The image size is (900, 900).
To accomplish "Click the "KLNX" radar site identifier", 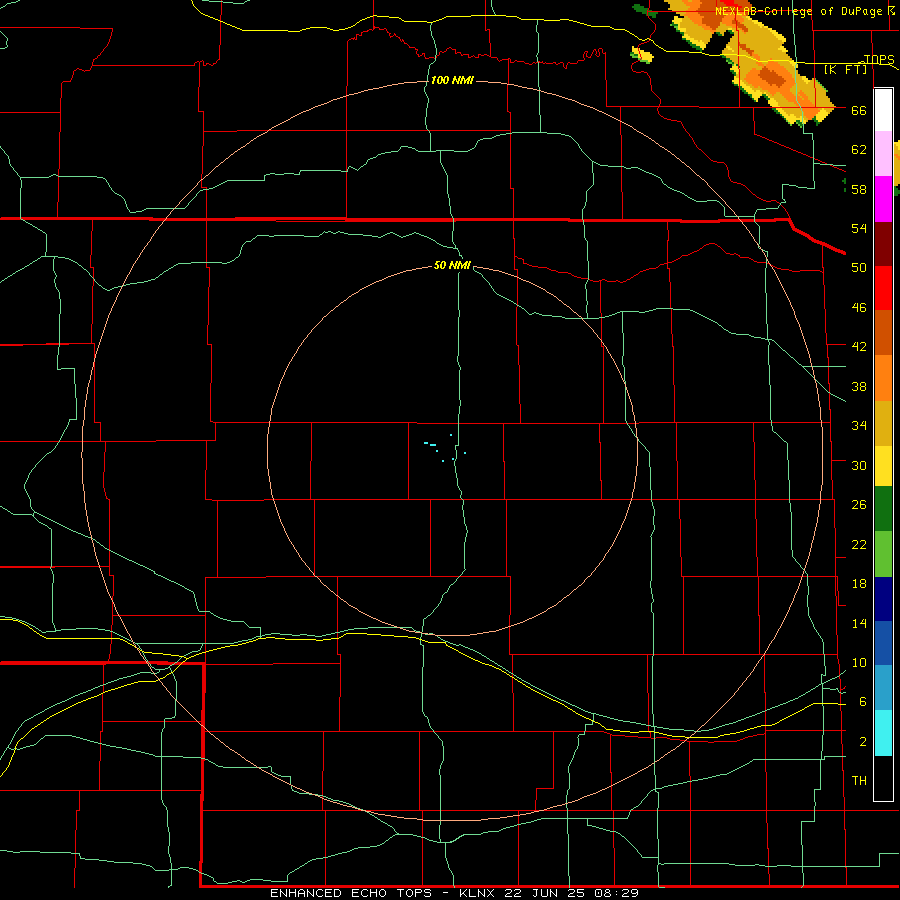I will (479, 893).
